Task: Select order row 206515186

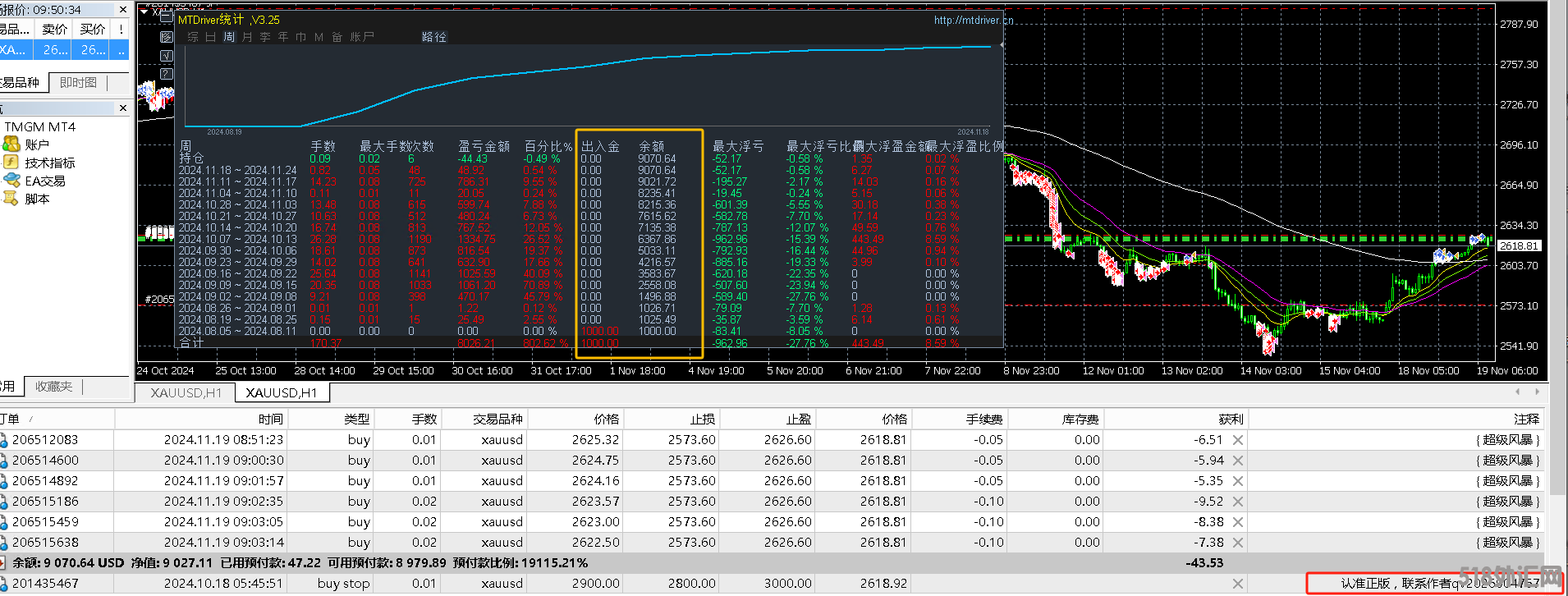Action: 772,502
